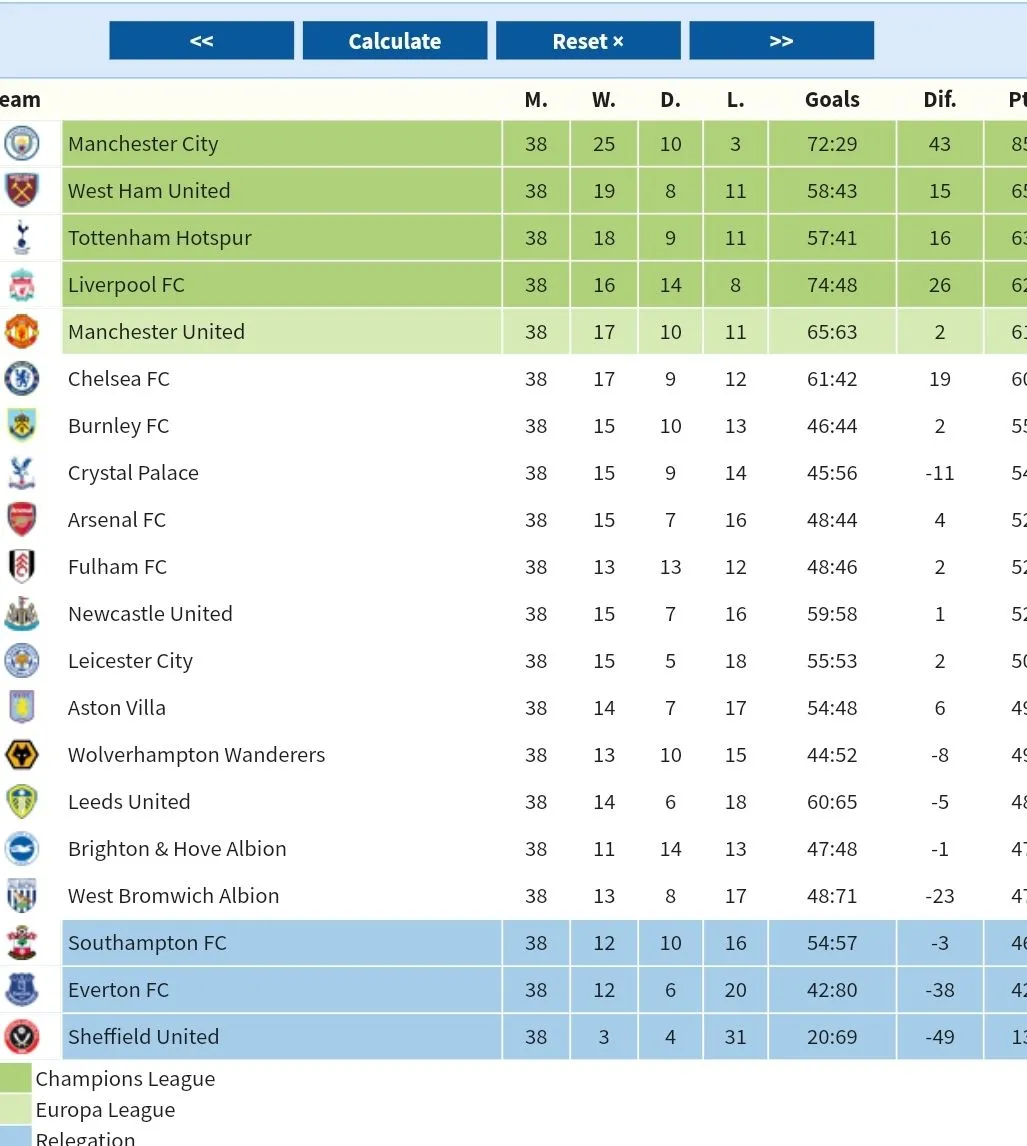Open the Leicester City team link
Viewport: 1027px width, 1146px height.
pos(130,661)
